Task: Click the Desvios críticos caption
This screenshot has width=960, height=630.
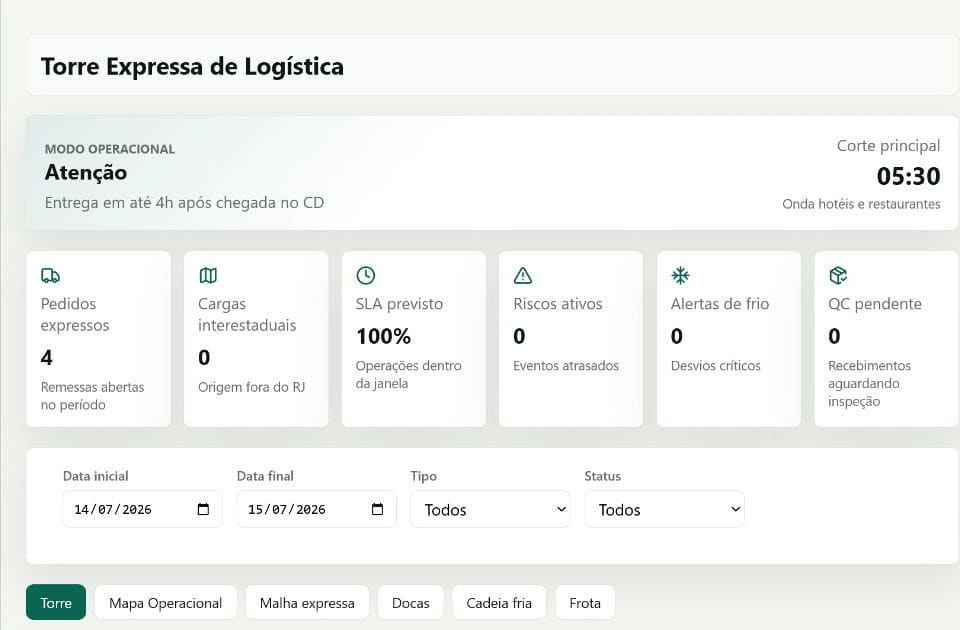Action: (715, 366)
